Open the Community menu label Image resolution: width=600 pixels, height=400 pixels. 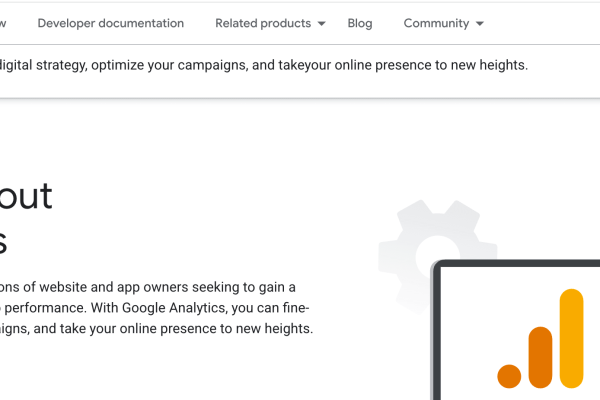(436, 23)
